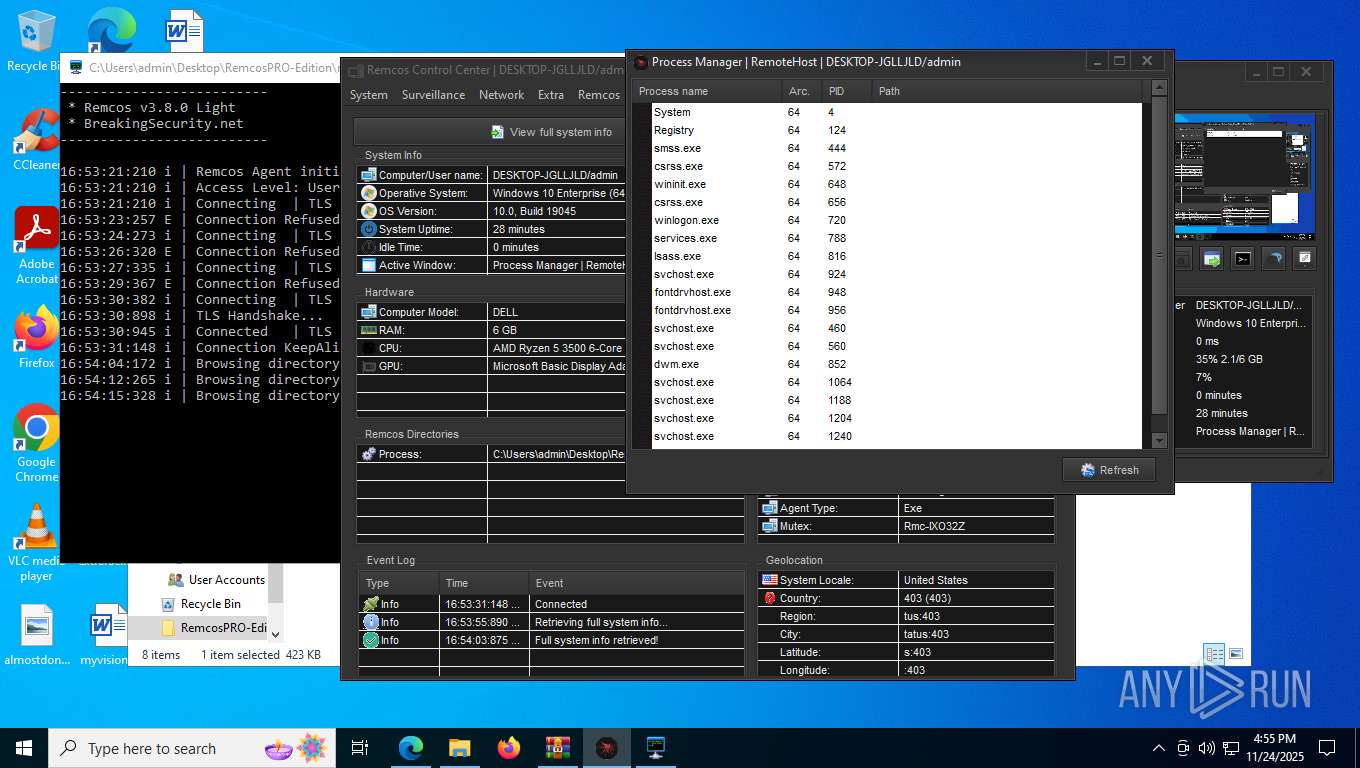The height and width of the screenshot is (768, 1360).
Task: Click the Country shield icon in Geolocation
Action: point(770,598)
